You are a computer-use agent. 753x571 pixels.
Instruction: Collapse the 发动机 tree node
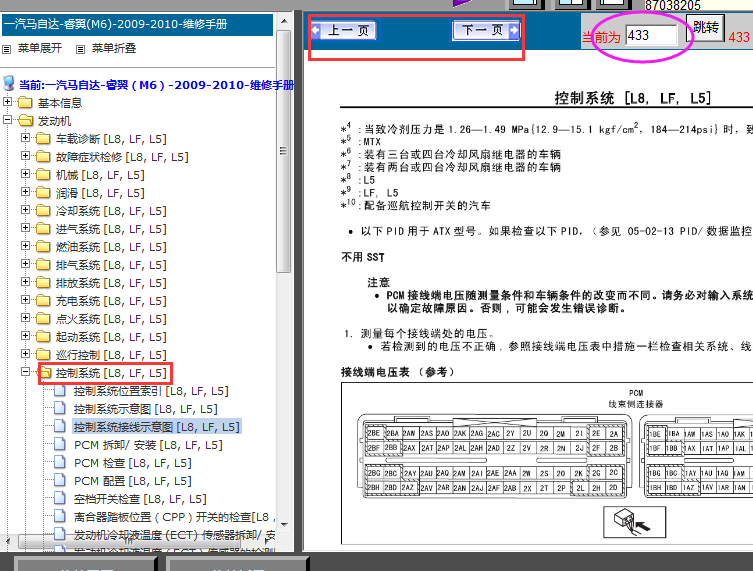(8, 120)
